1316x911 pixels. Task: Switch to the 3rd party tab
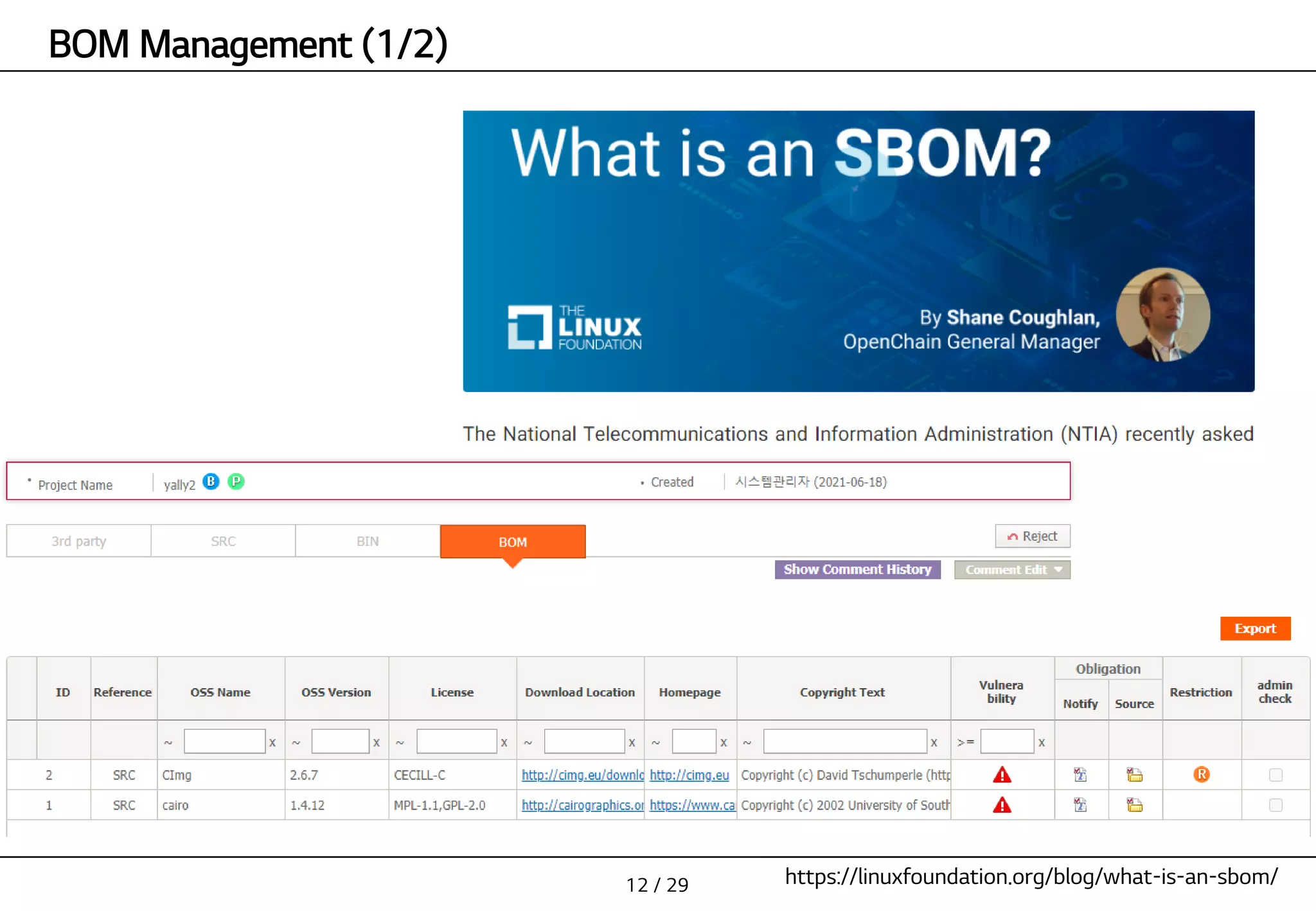coord(79,541)
